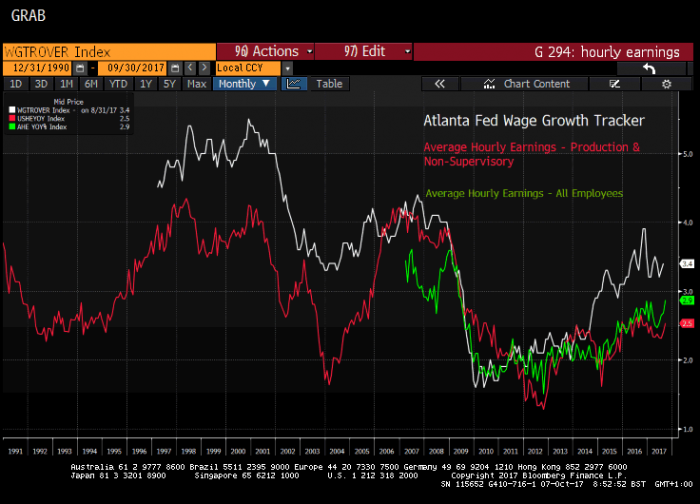Click the Atlanta Fed Wage Growth Tracker annotation
The height and width of the screenshot is (504, 700).
(x=534, y=121)
